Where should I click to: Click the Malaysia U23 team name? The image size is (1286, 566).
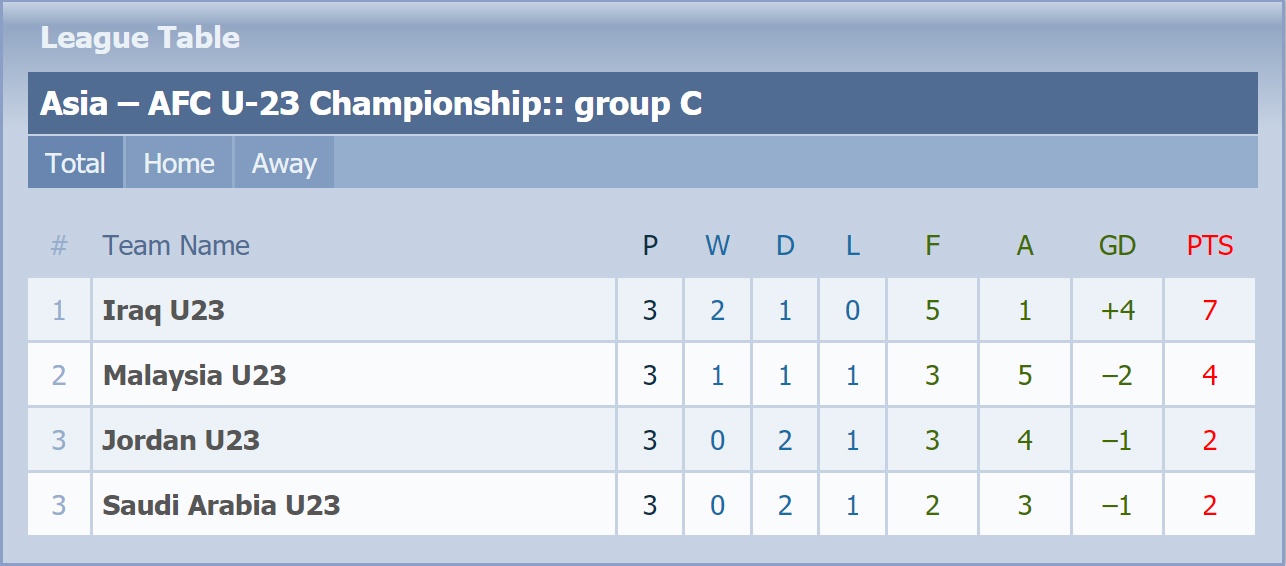click(x=194, y=375)
